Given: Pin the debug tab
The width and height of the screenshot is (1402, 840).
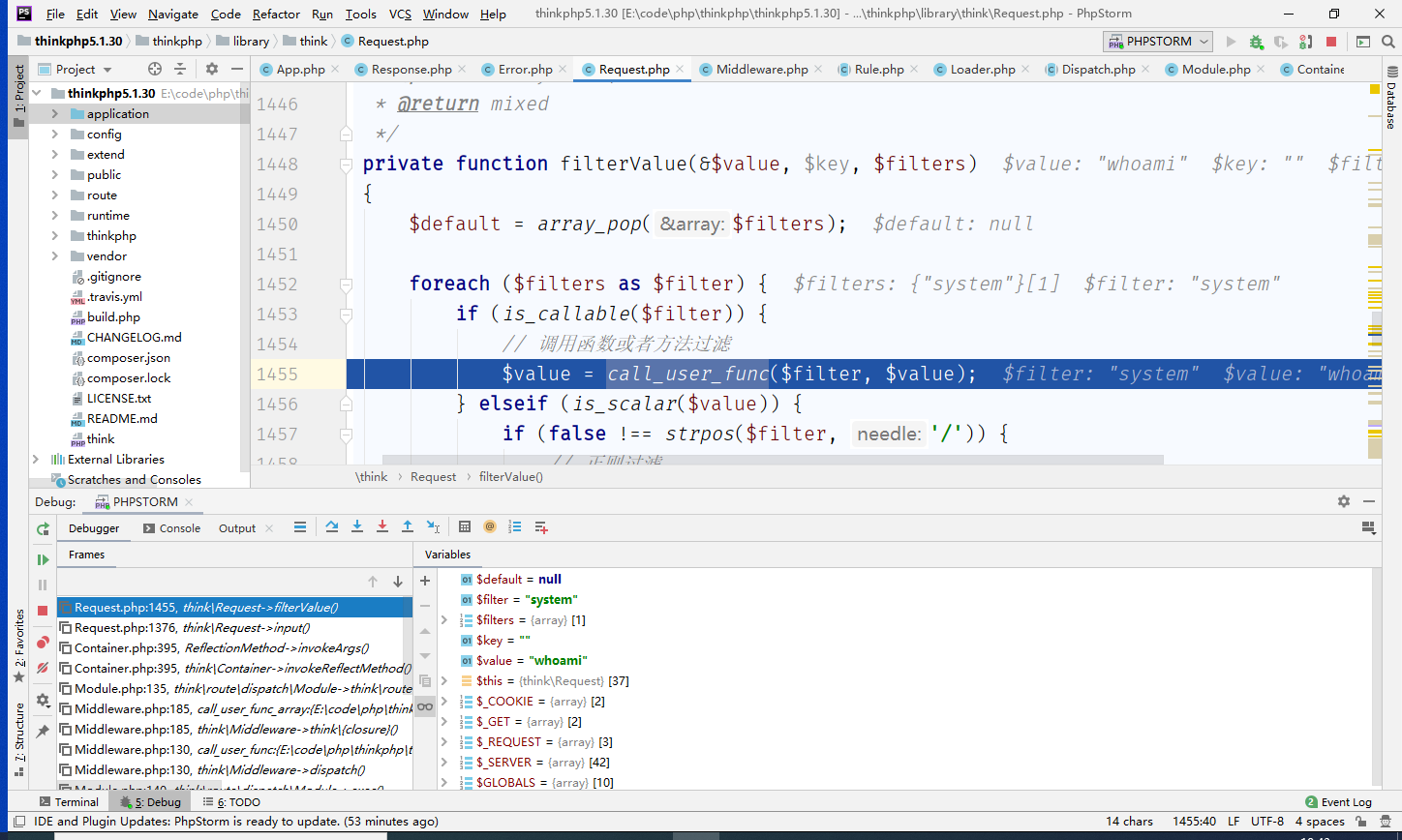Looking at the screenshot, I should [x=43, y=733].
